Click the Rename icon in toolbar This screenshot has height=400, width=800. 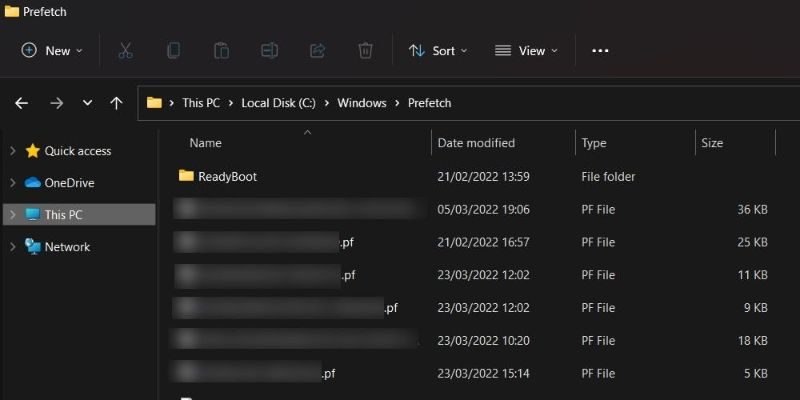click(x=269, y=51)
